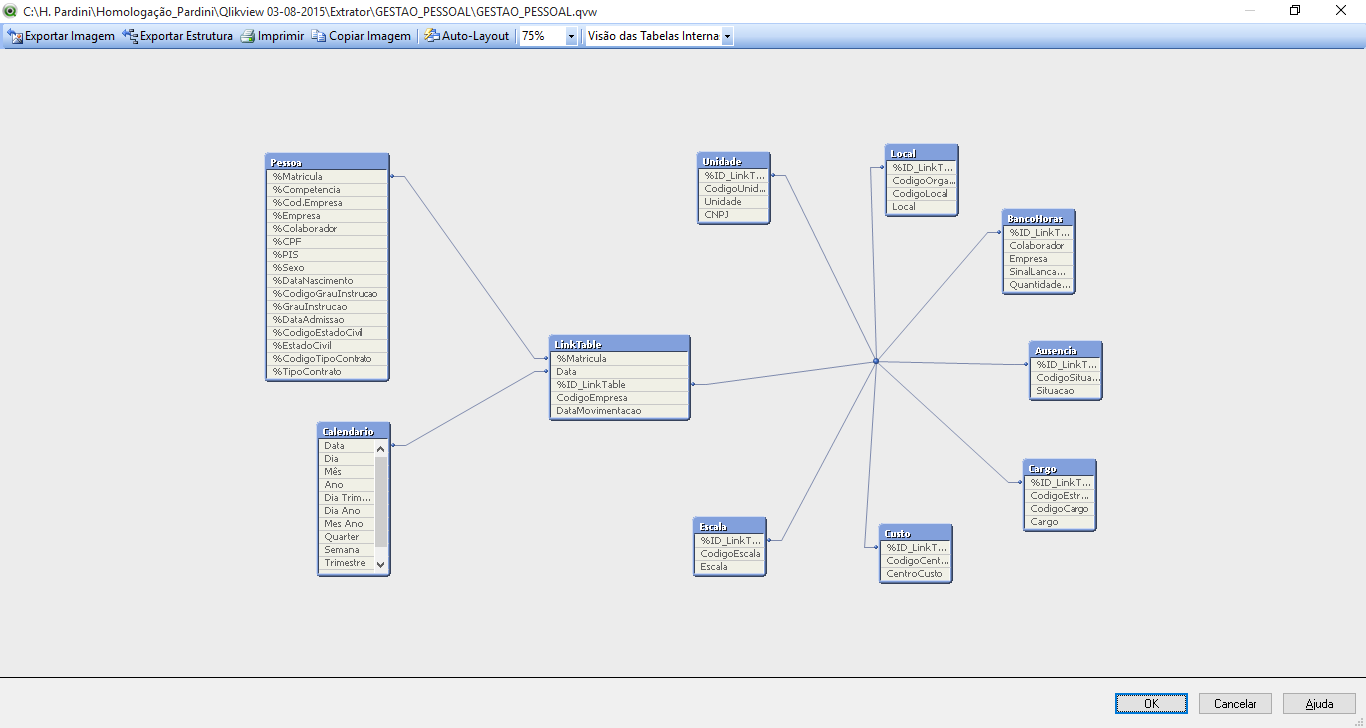
Task: Click the %Cod.Empresa field in Pessoa
Action: (328, 202)
